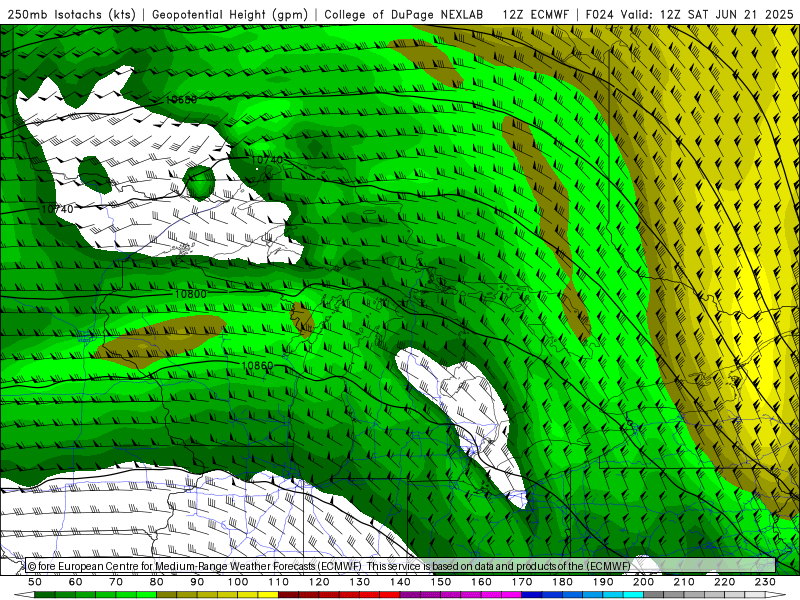Click the color bar's right end arrow
The height and width of the screenshot is (600, 800).
(x=776, y=595)
